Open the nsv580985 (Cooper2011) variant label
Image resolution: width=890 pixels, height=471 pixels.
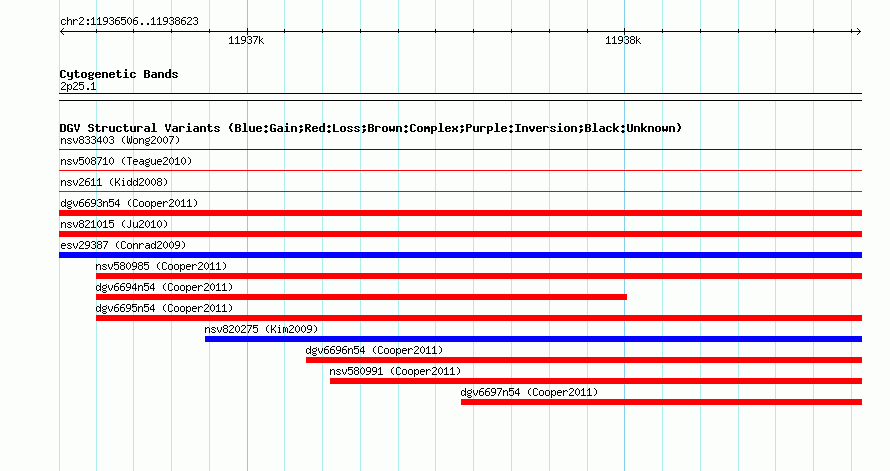click(161, 266)
